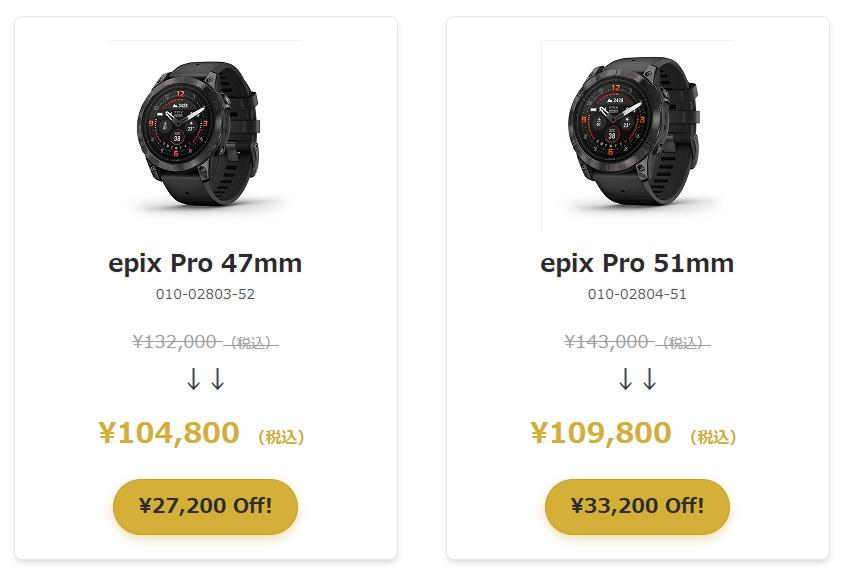The height and width of the screenshot is (579, 843).
Task: Click the right down arrow below ¥143,000
Action: (649, 380)
